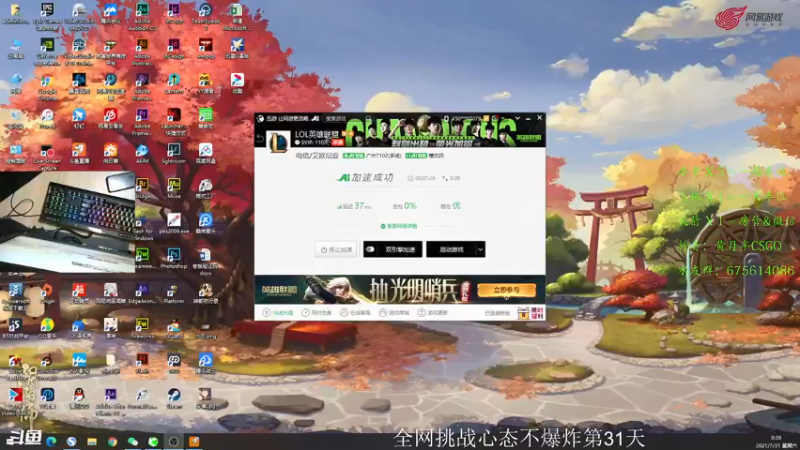Expand the launch game dropdown arrow
This screenshot has width=800, height=450.
480,249
